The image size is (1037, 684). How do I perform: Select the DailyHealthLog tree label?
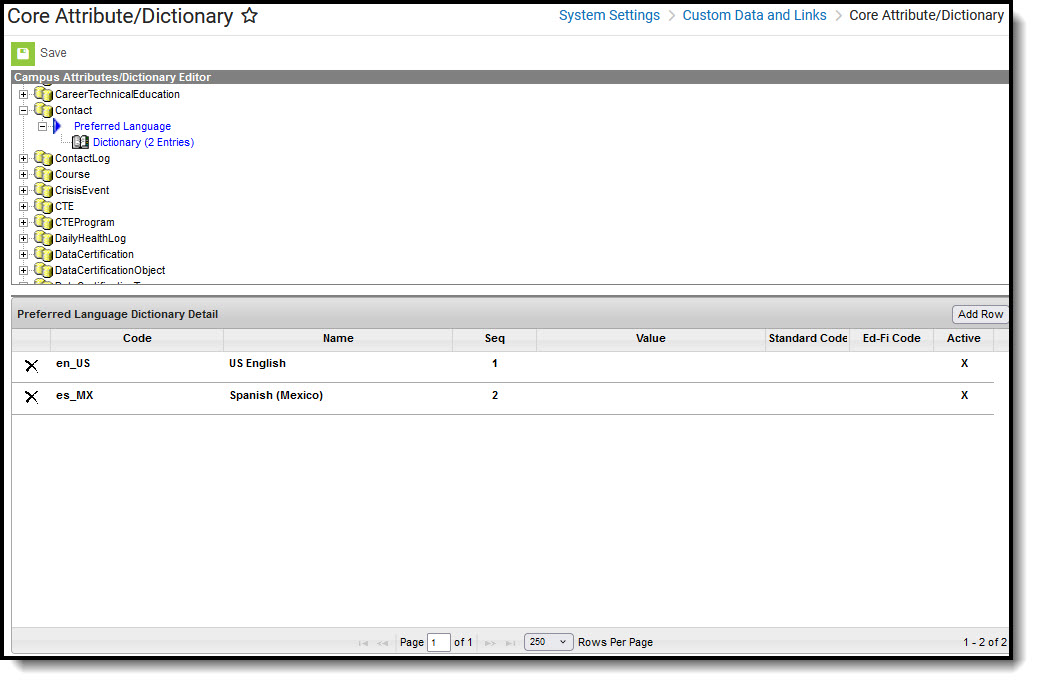coord(90,238)
